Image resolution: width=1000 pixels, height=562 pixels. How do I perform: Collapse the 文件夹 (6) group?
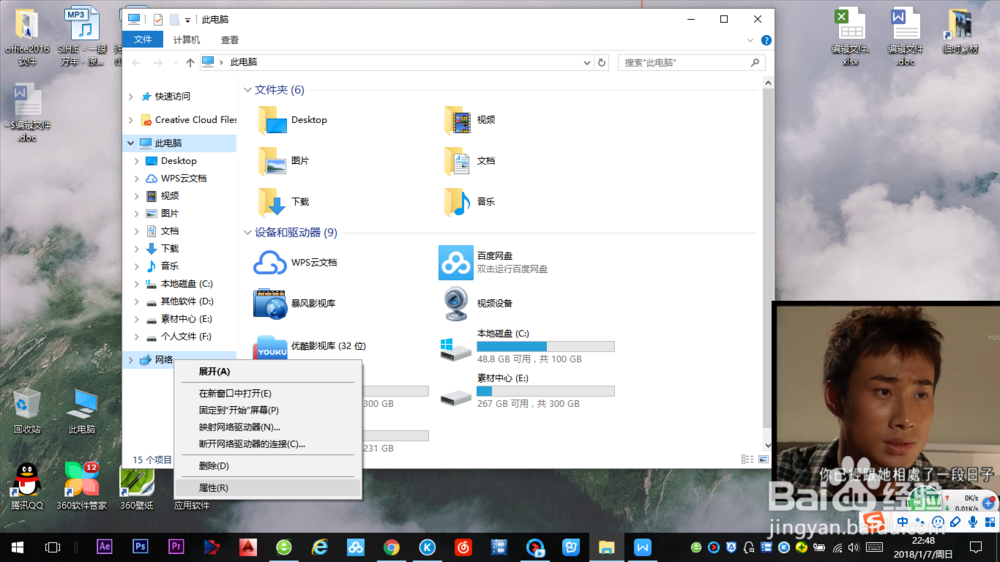(247, 90)
